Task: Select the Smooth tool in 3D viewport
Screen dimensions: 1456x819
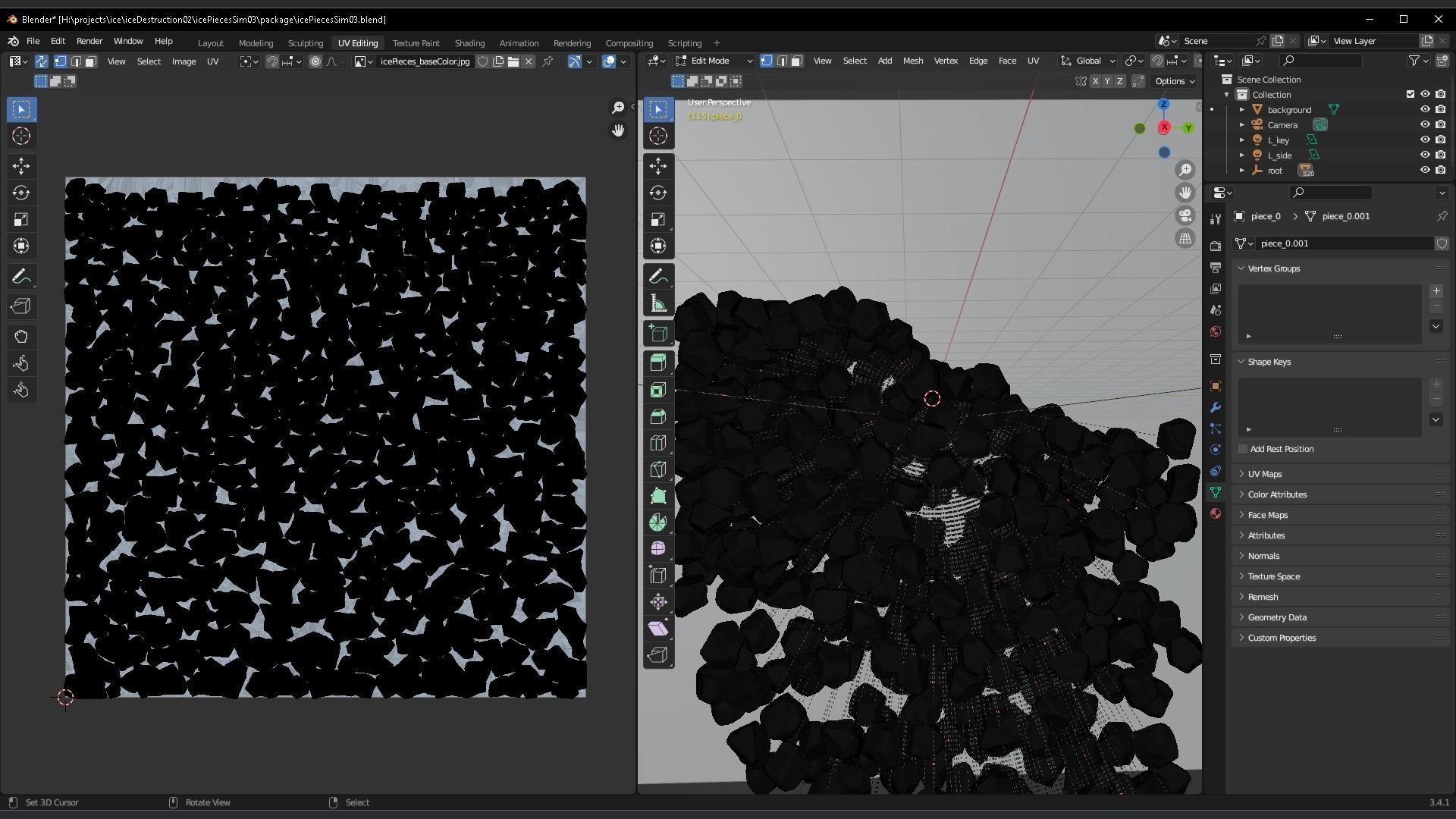Action: coord(658,549)
